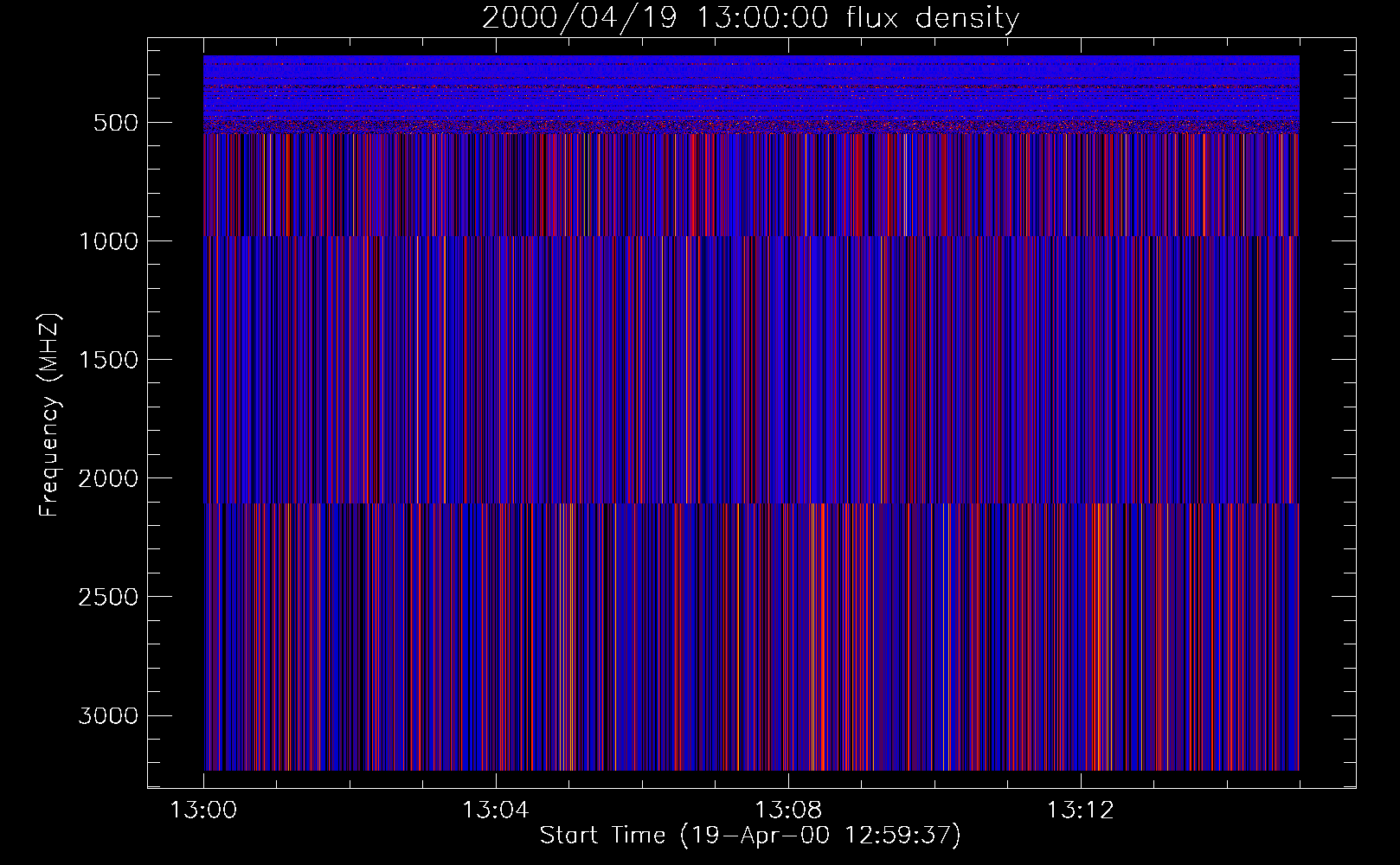Click the 500 frequency tick label

coord(116,123)
